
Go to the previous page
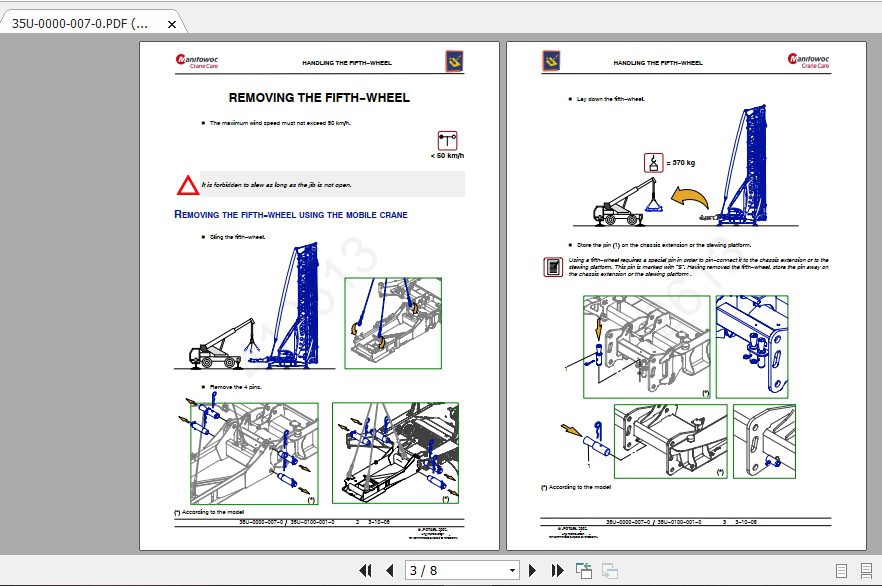(x=390, y=571)
